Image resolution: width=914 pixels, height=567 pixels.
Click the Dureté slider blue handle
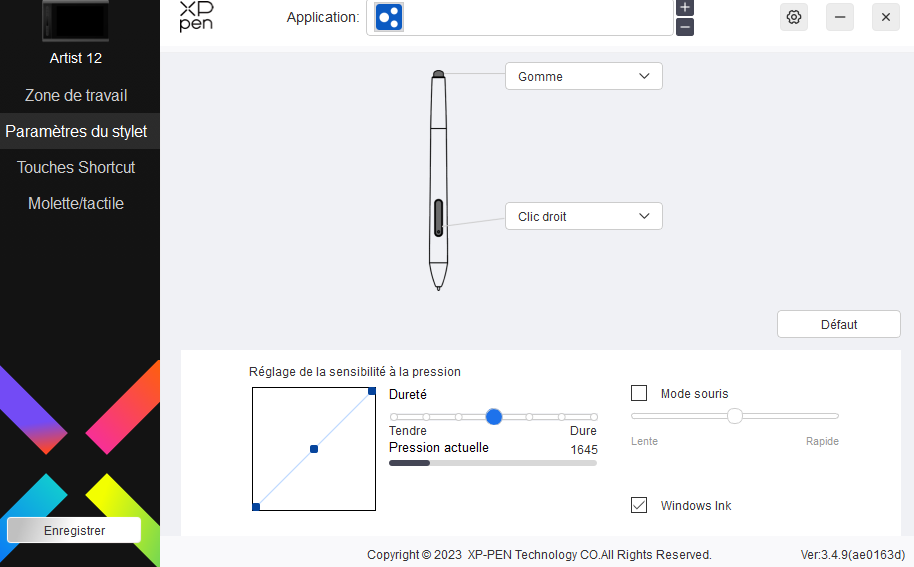[494, 416]
